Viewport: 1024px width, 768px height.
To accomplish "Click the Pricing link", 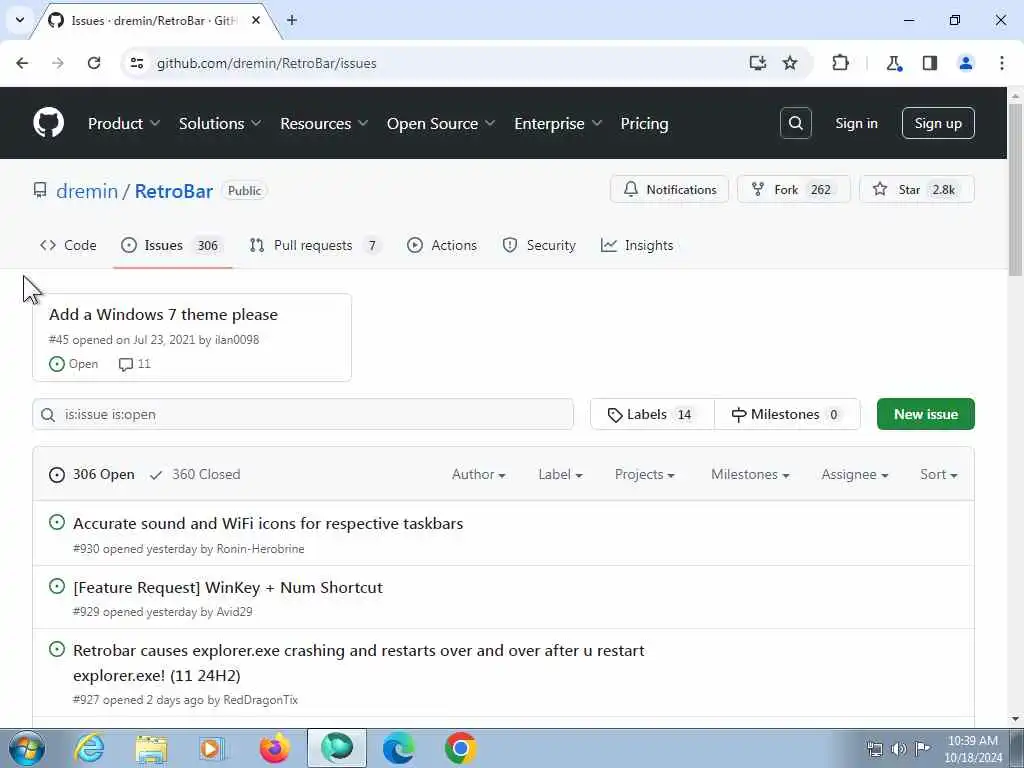I will (x=644, y=123).
